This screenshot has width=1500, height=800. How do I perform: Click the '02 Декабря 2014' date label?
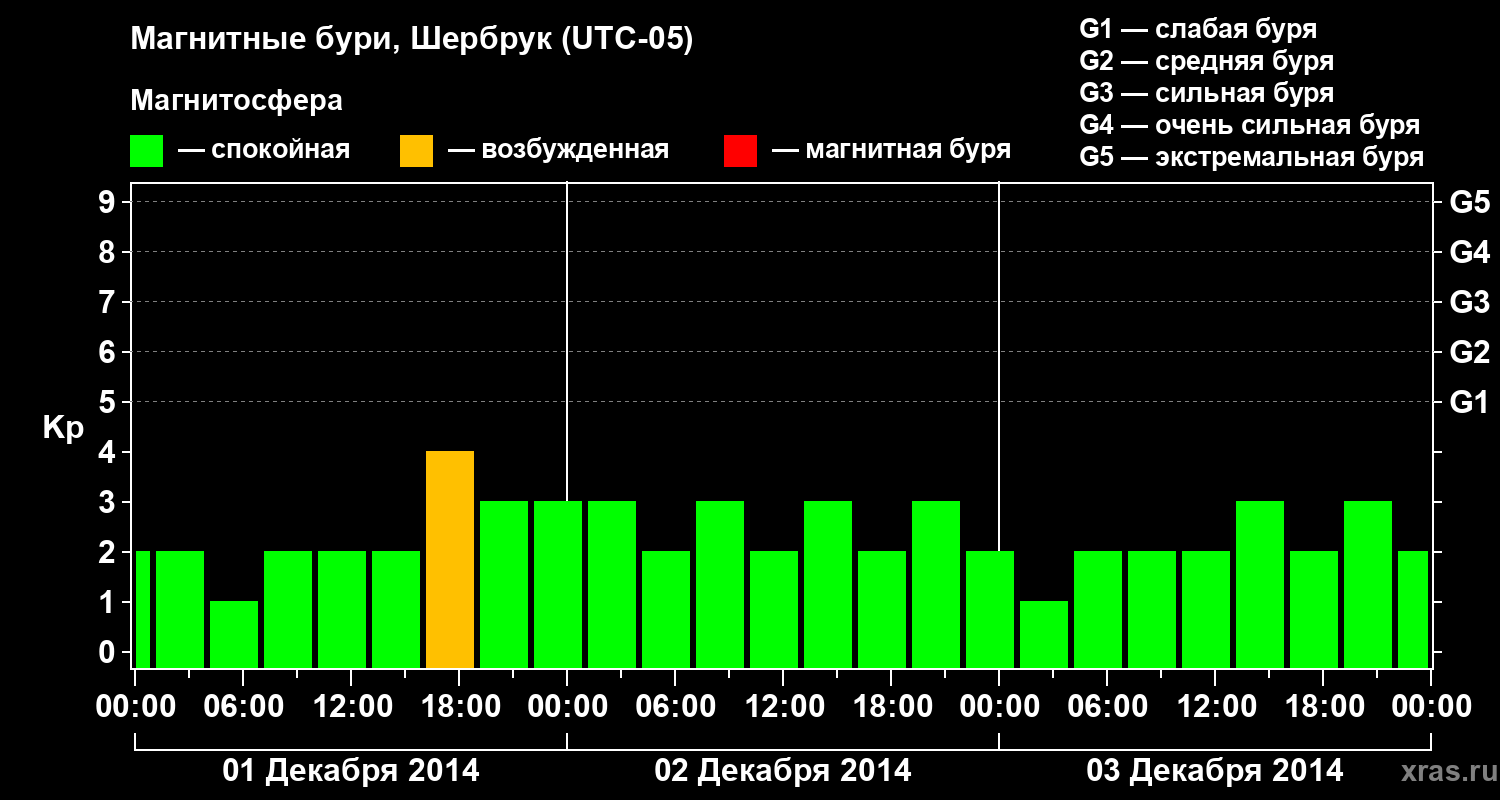pyautogui.click(x=782, y=771)
